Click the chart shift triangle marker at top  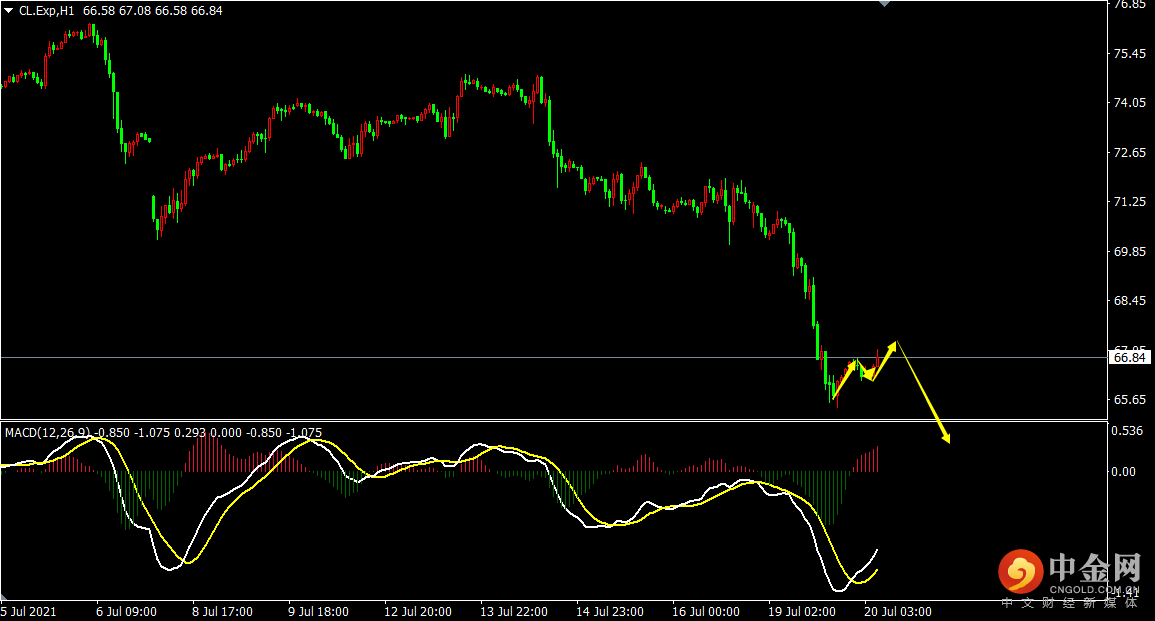coord(883,4)
